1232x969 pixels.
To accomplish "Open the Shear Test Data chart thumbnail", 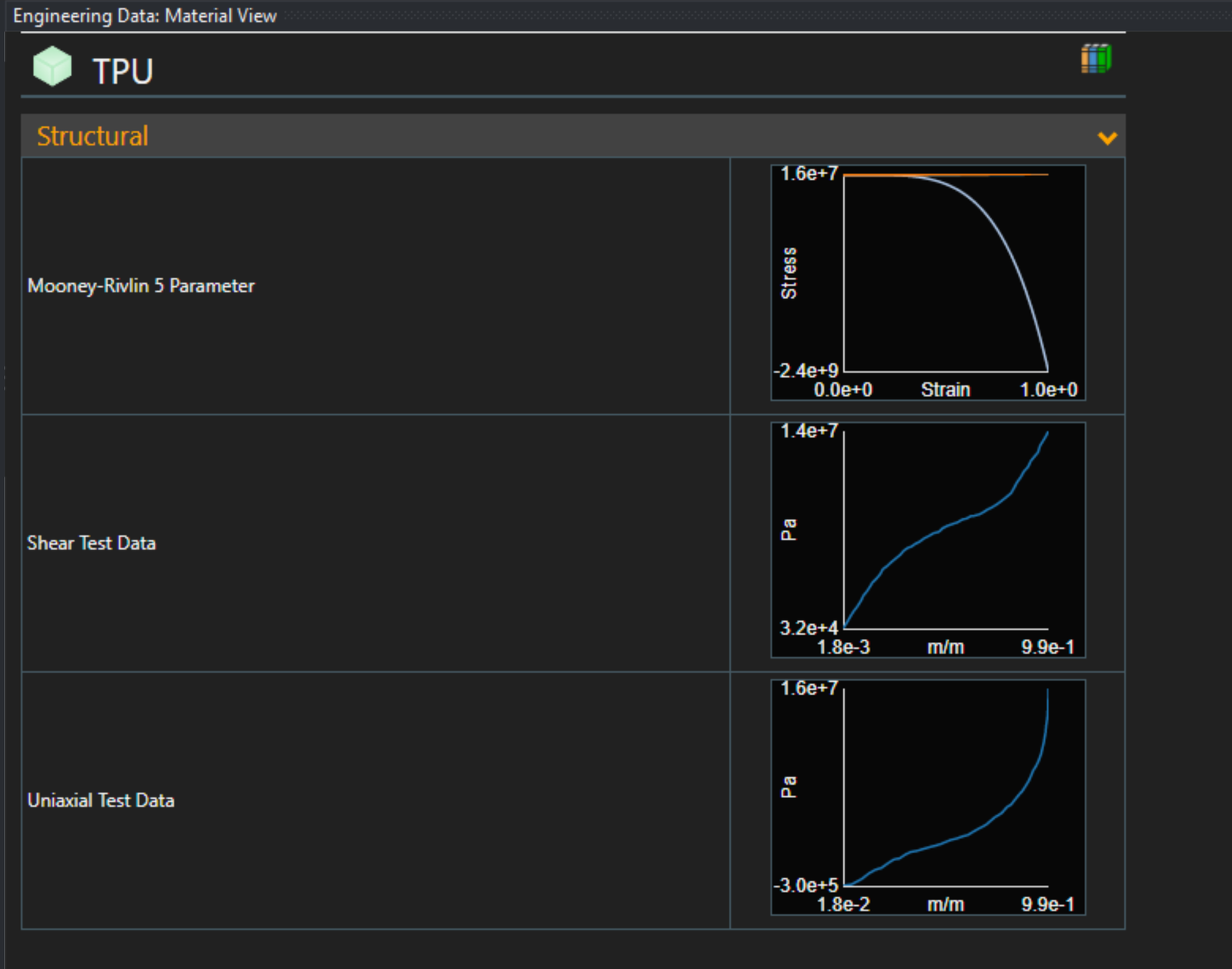I will (928, 540).
